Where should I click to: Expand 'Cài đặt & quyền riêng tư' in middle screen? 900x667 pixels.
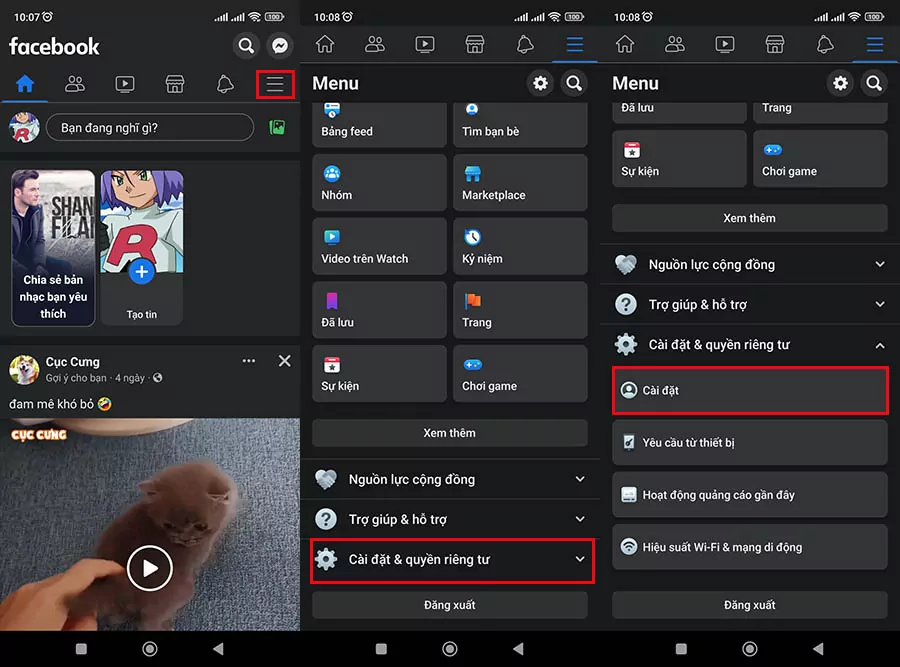[x=452, y=560]
